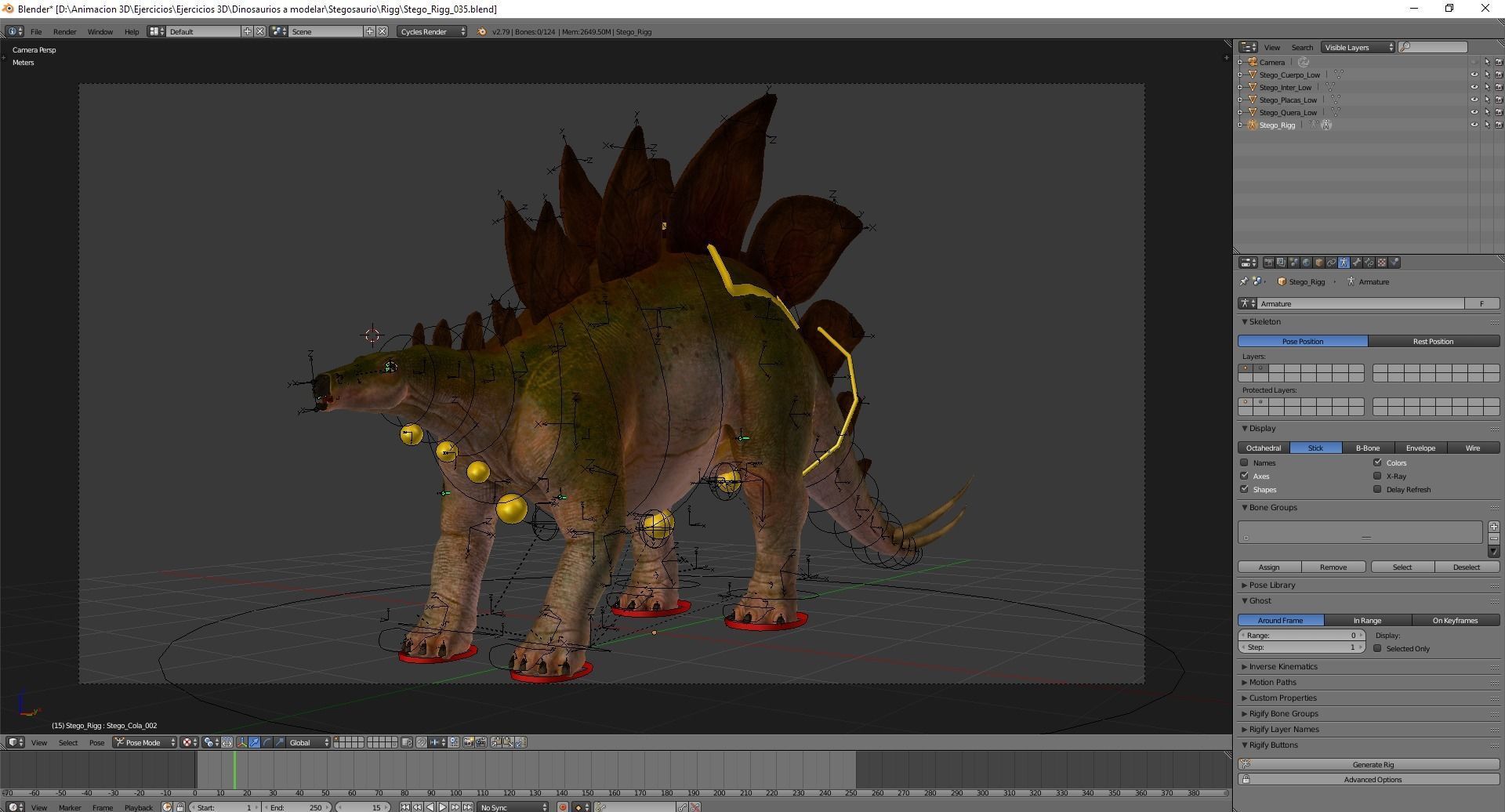Image resolution: width=1505 pixels, height=812 pixels.
Task: Click the Assign bone group button
Action: pos(1269,567)
